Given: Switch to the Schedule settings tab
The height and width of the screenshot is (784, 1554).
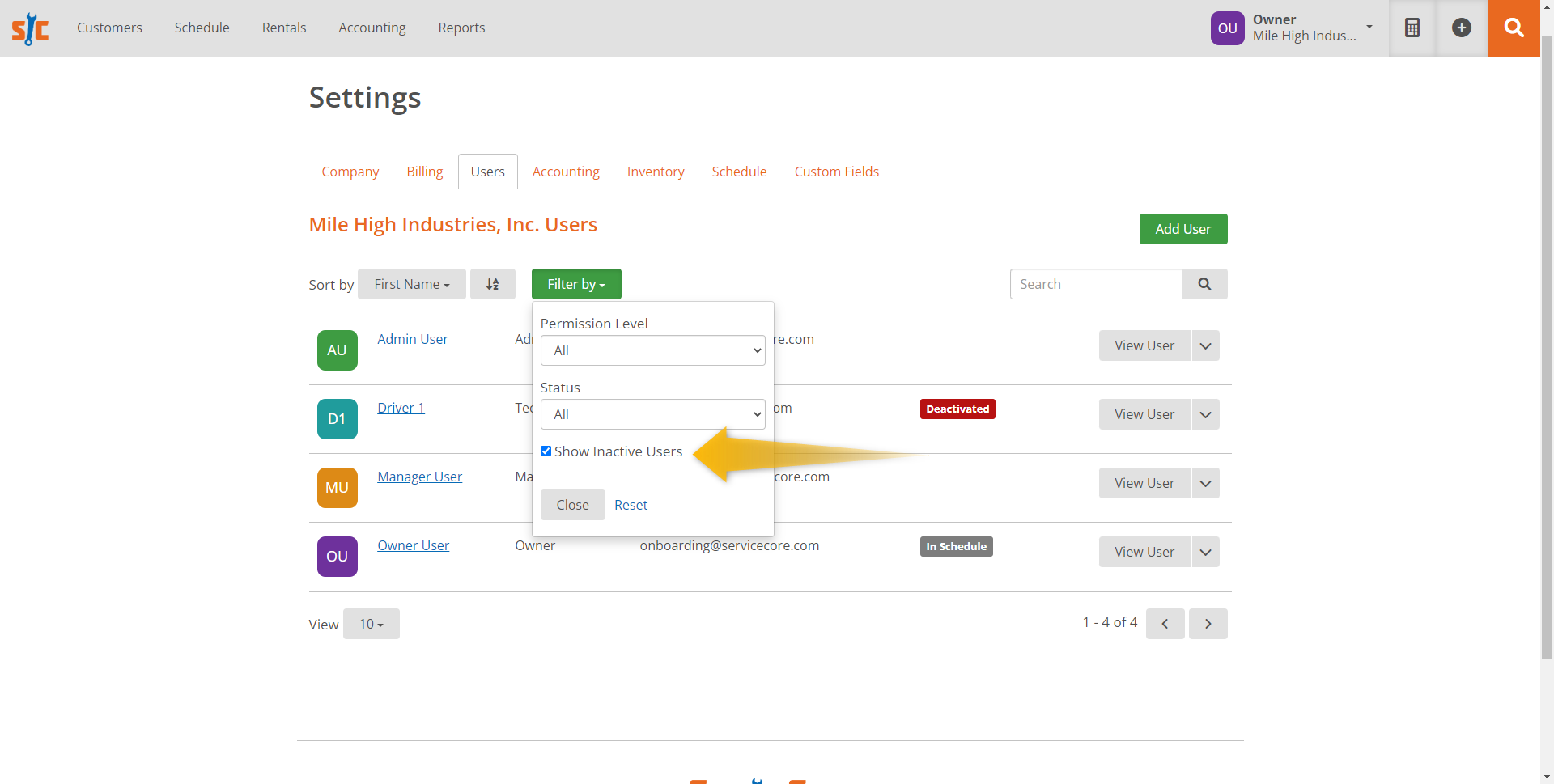Looking at the screenshot, I should pyautogui.click(x=739, y=172).
